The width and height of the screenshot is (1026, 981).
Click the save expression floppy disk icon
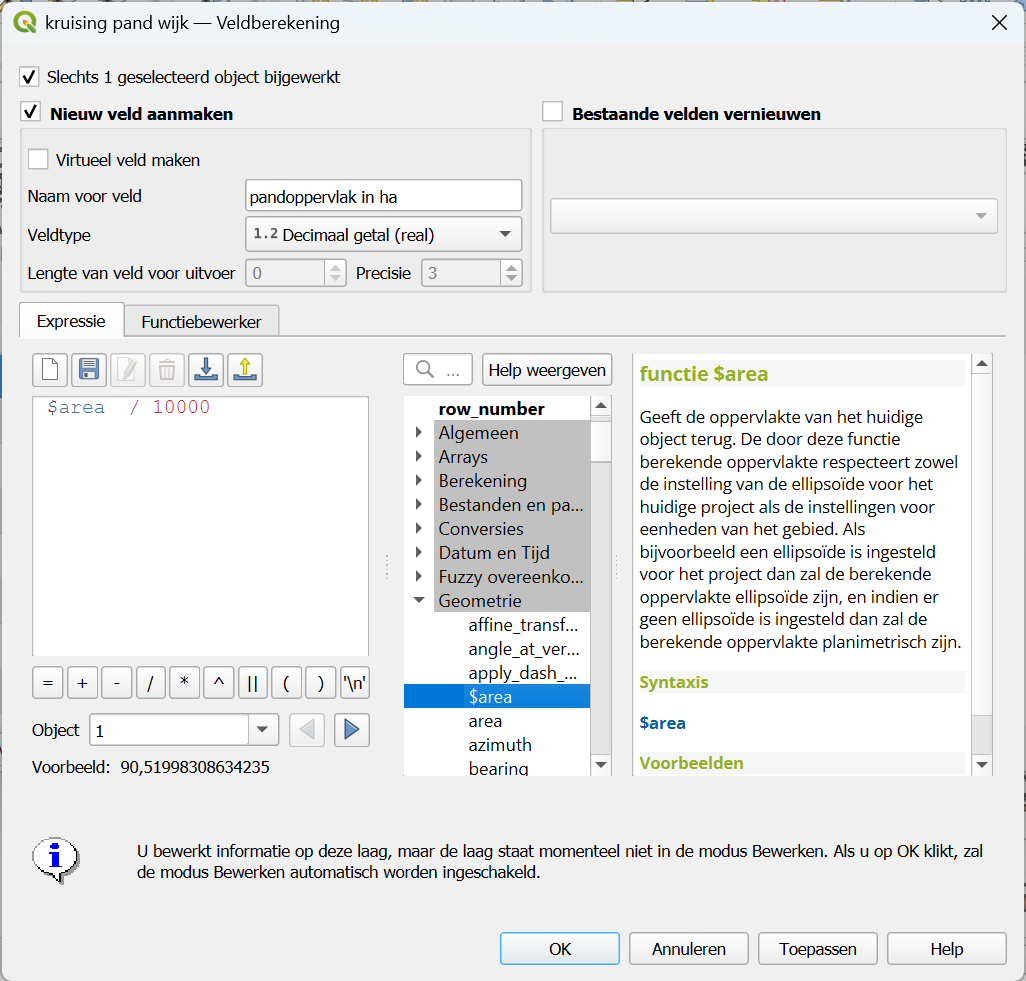pyautogui.click(x=89, y=370)
